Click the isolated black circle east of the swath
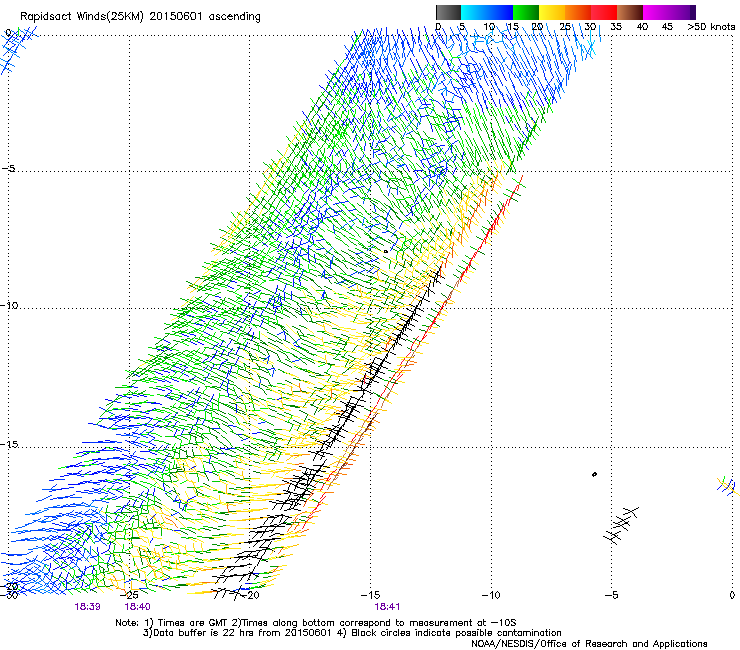The image size is (740, 650). pyautogui.click(x=594, y=474)
